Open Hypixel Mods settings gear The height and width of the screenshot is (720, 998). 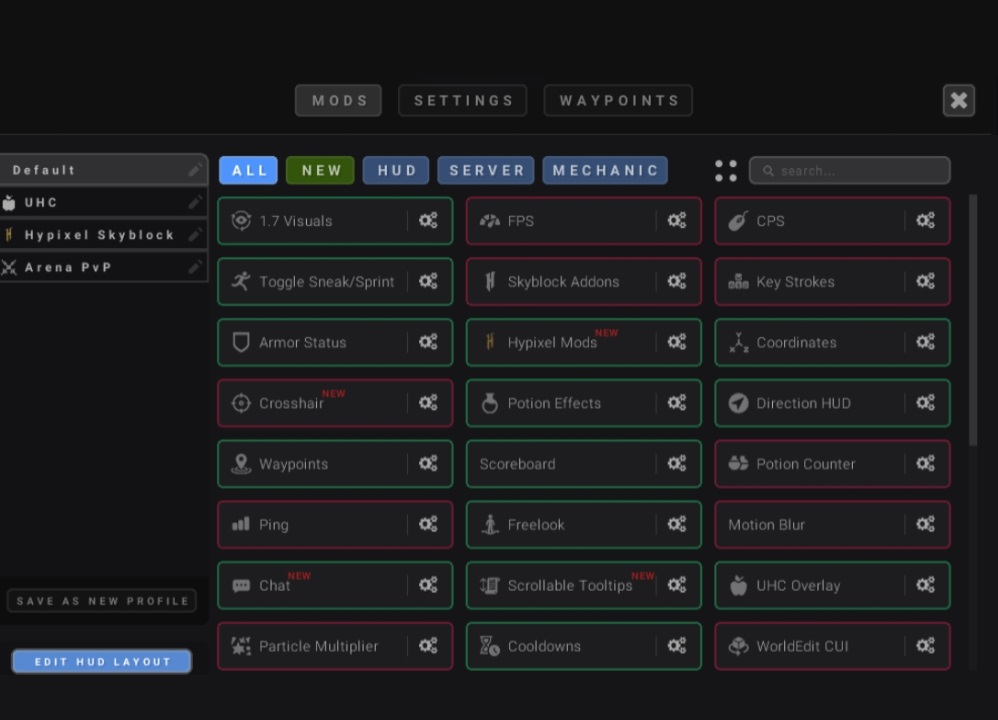(677, 342)
